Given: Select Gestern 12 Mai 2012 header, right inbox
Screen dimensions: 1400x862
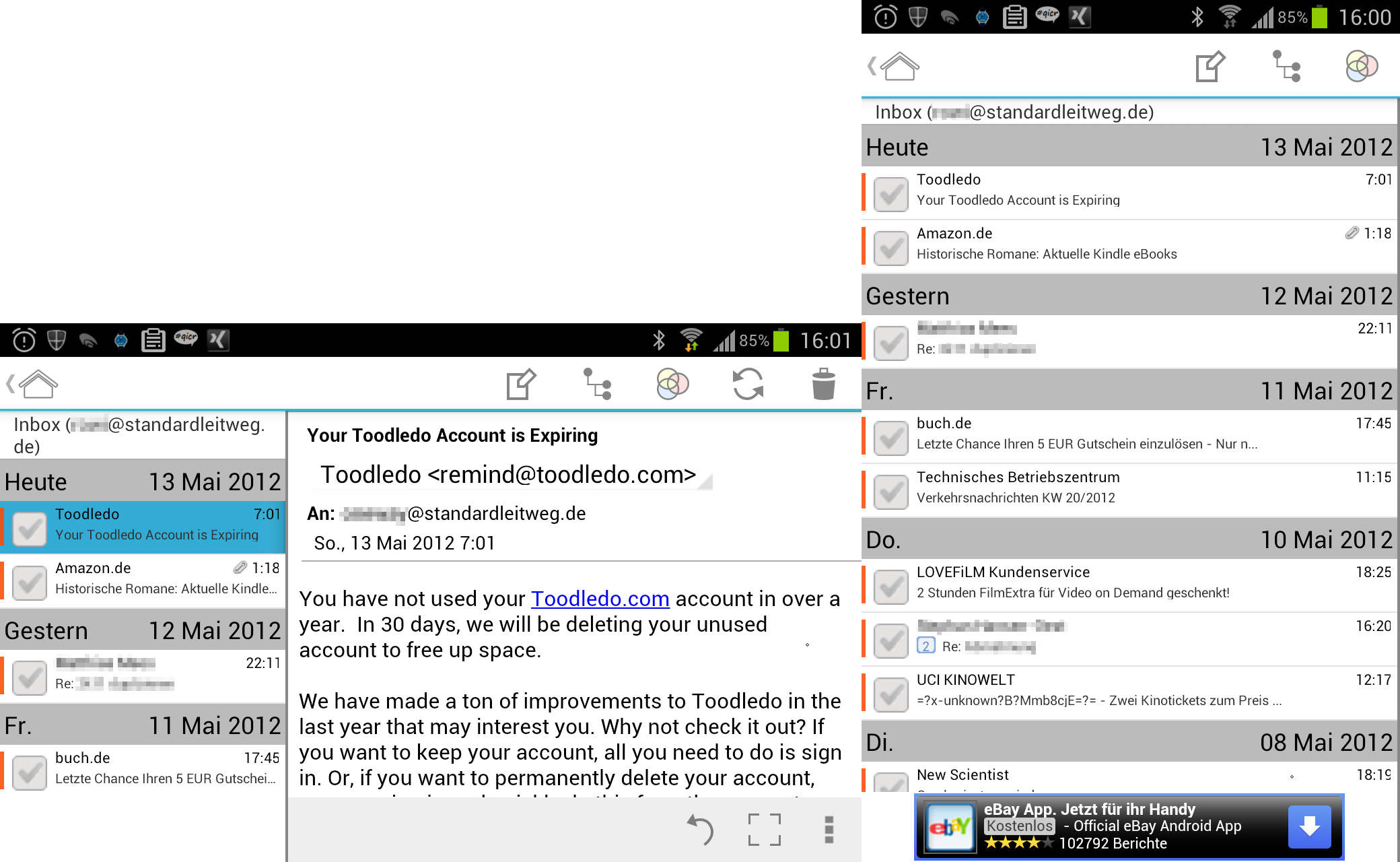Looking at the screenshot, I should coord(1131,295).
